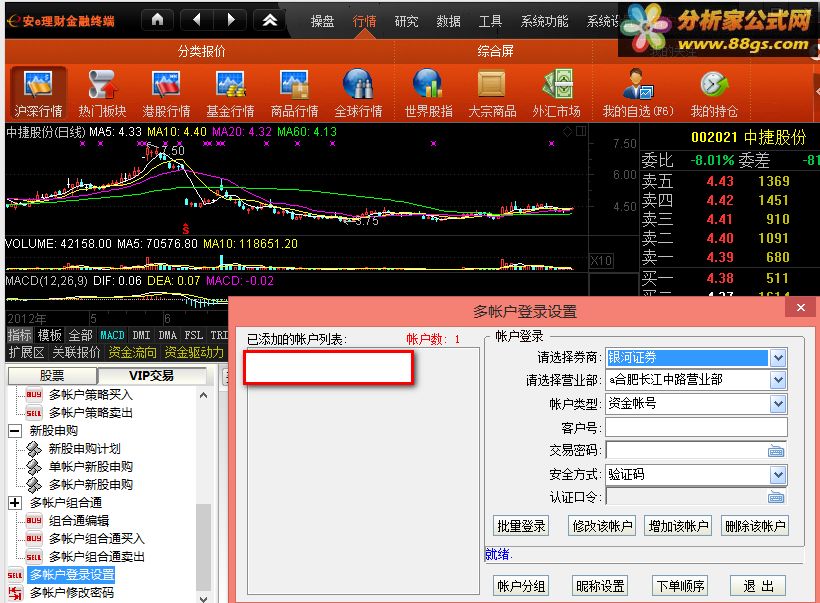Expand the 多帐户组合通 tree node
Screen dimensions: 820x603
(15, 503)
